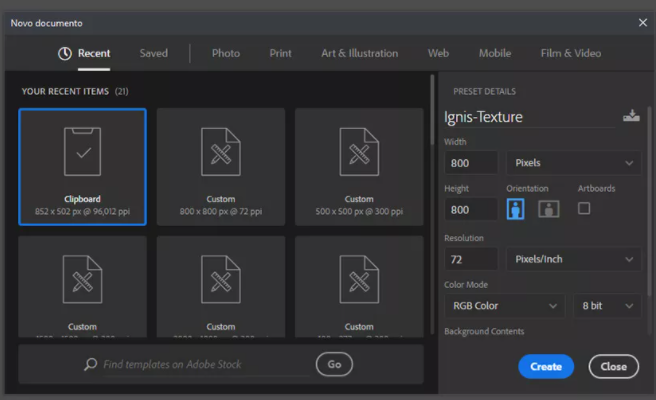The width and height of the screenshot is (656, 400).
Task: Close the Novo documento dialog with X
Action: pyautogui.click(x=643, y=23)
